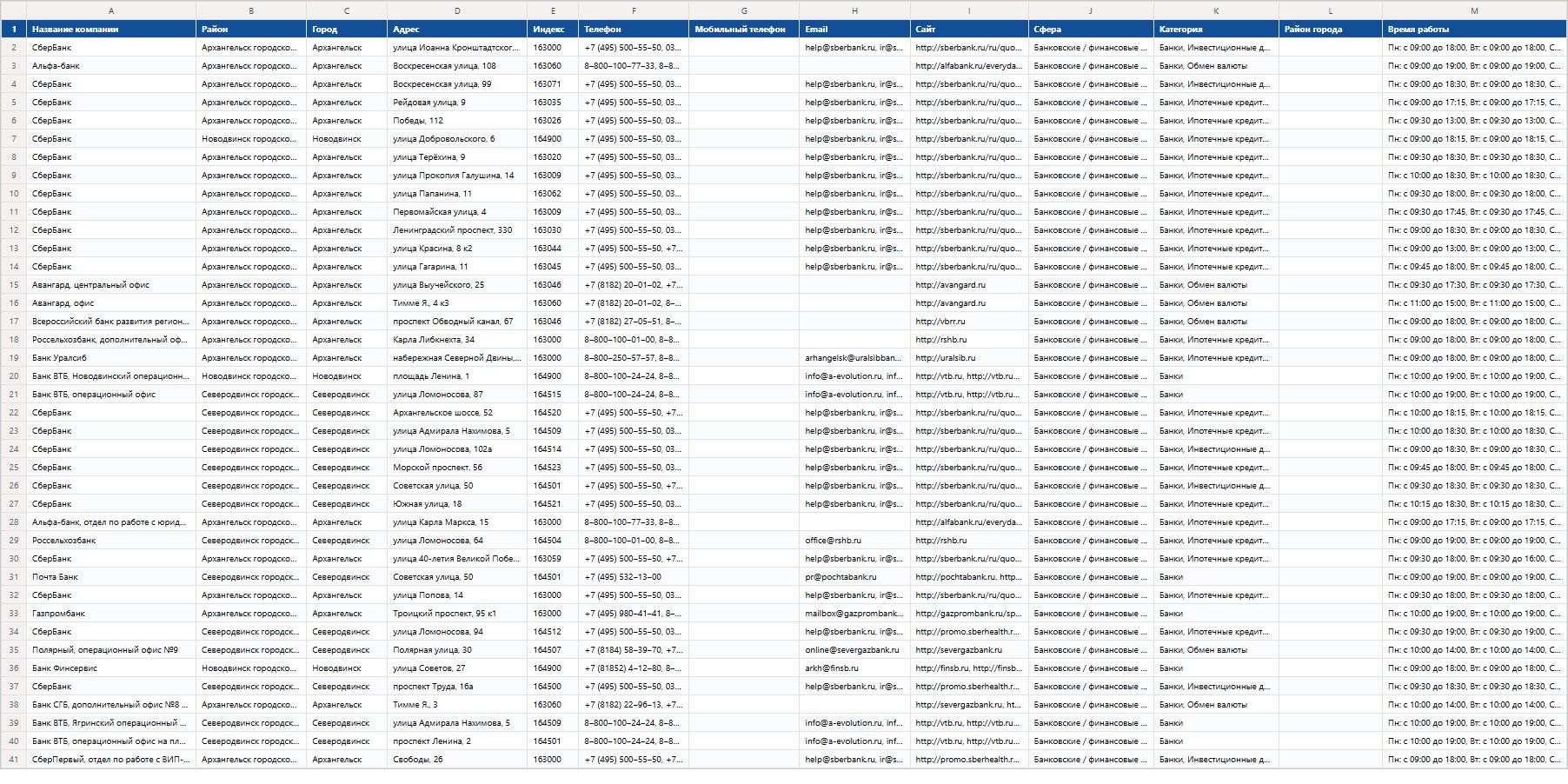Select postal index cell 164523
1568x784 pixels.
click(553, 468)
